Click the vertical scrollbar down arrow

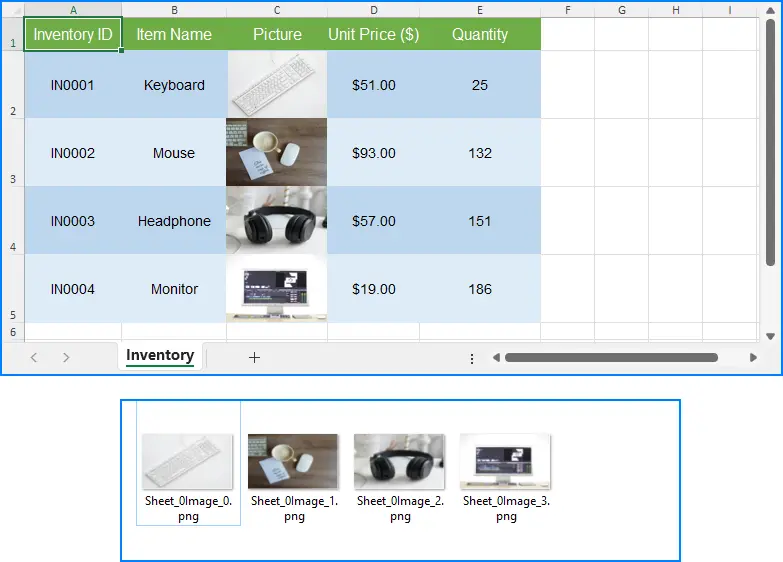click(771, 336)
